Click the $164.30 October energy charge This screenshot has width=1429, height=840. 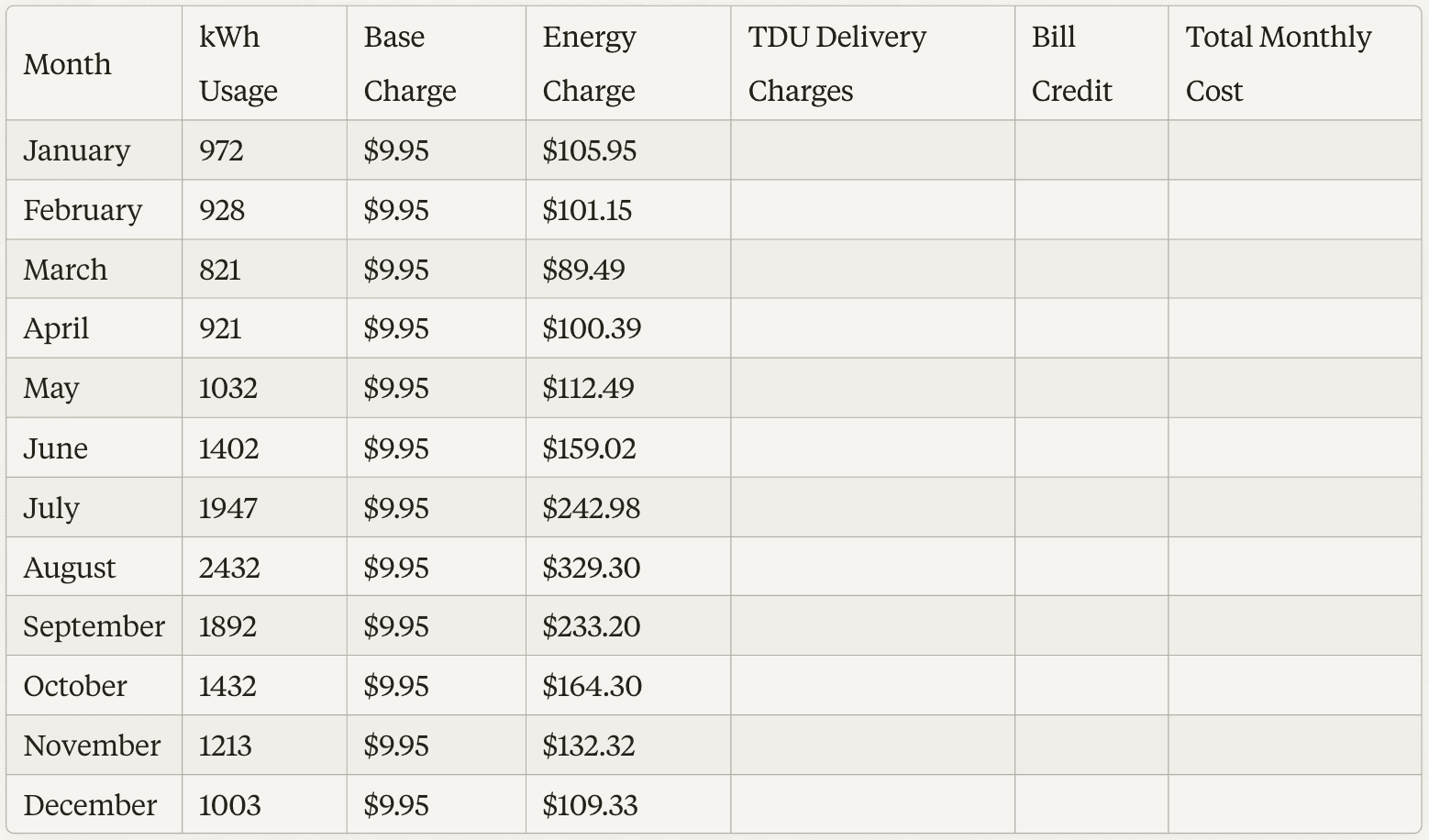click(x=593, y=687)
